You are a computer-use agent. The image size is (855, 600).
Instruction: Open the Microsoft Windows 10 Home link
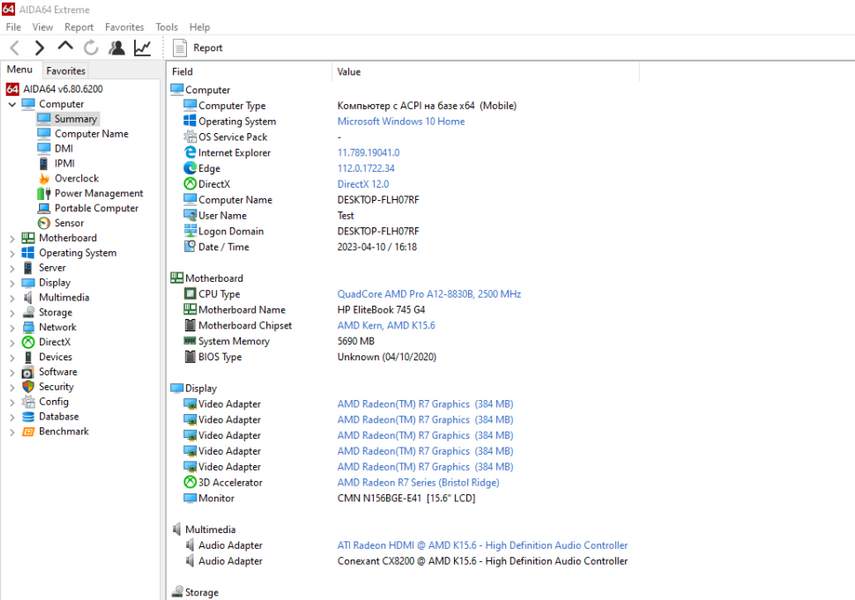[401, 121]
